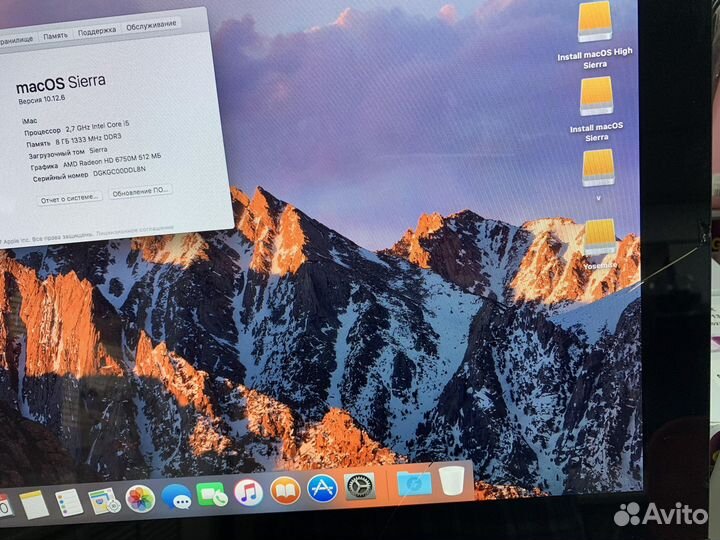
Task: Switch to the Поддержка tab
Action: point(97,31)
